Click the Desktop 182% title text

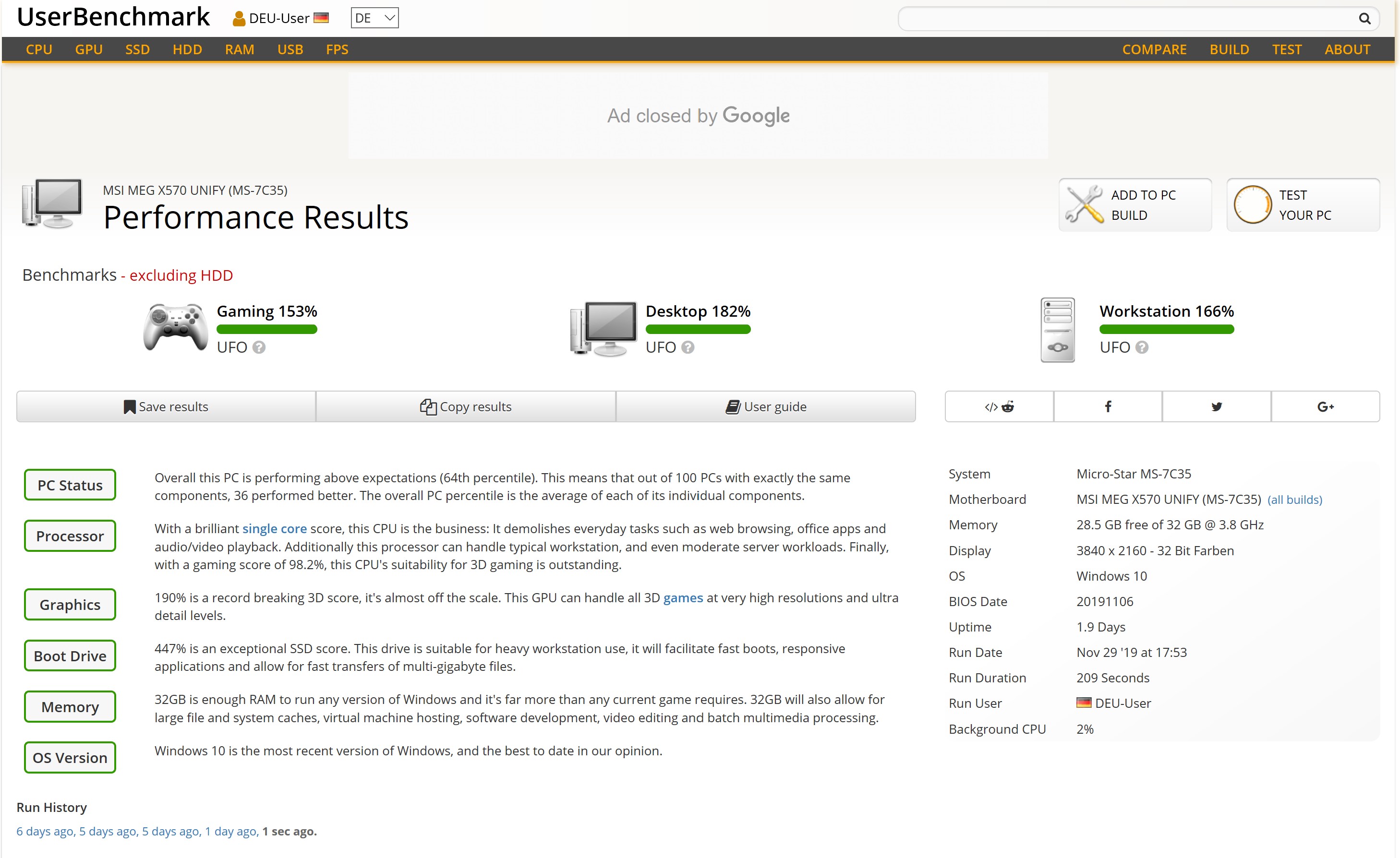click(698, 311)
